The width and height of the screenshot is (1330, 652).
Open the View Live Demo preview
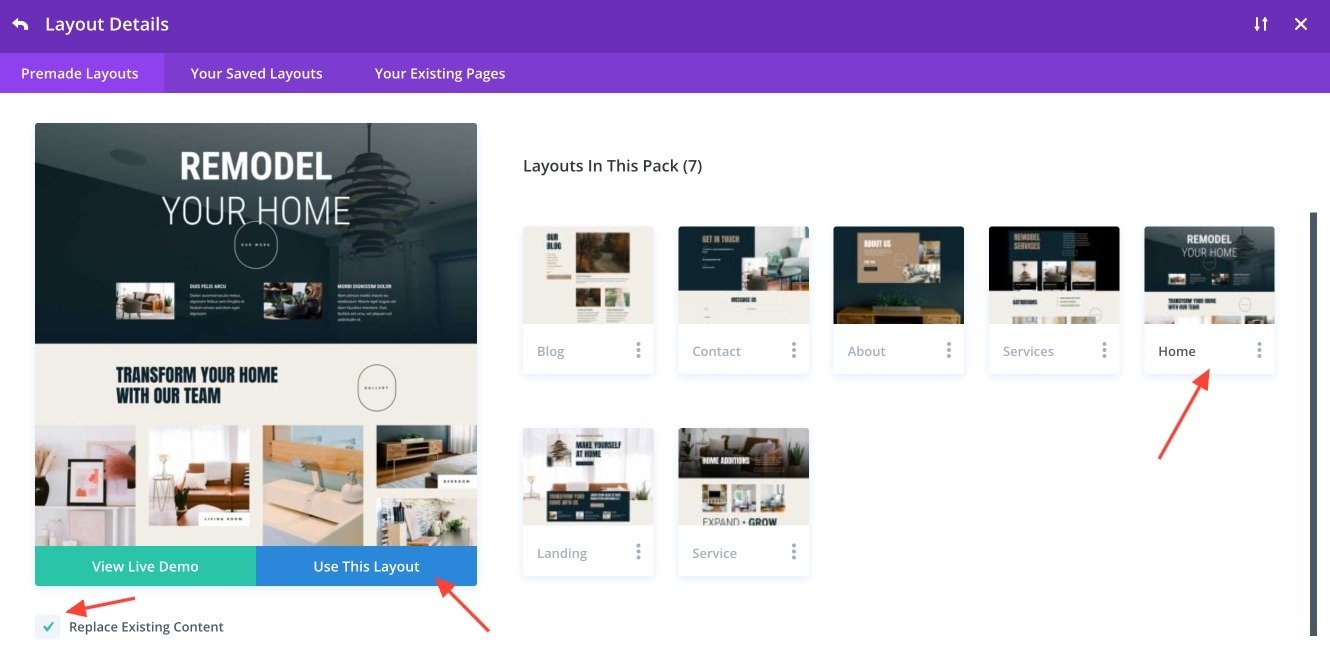[x=145, y=565]
